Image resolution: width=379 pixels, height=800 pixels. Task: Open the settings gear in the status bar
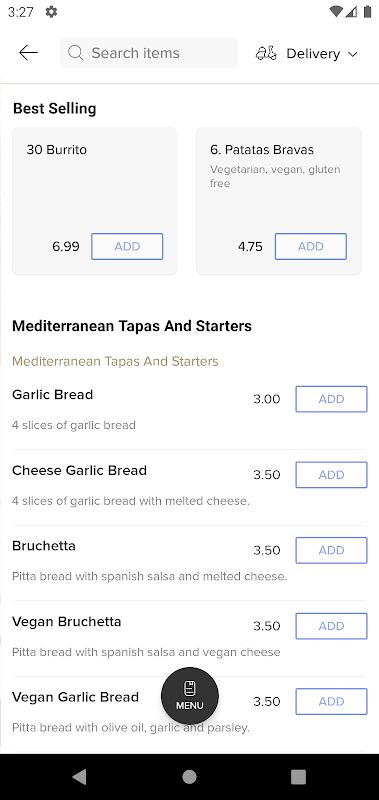(51, 12)
